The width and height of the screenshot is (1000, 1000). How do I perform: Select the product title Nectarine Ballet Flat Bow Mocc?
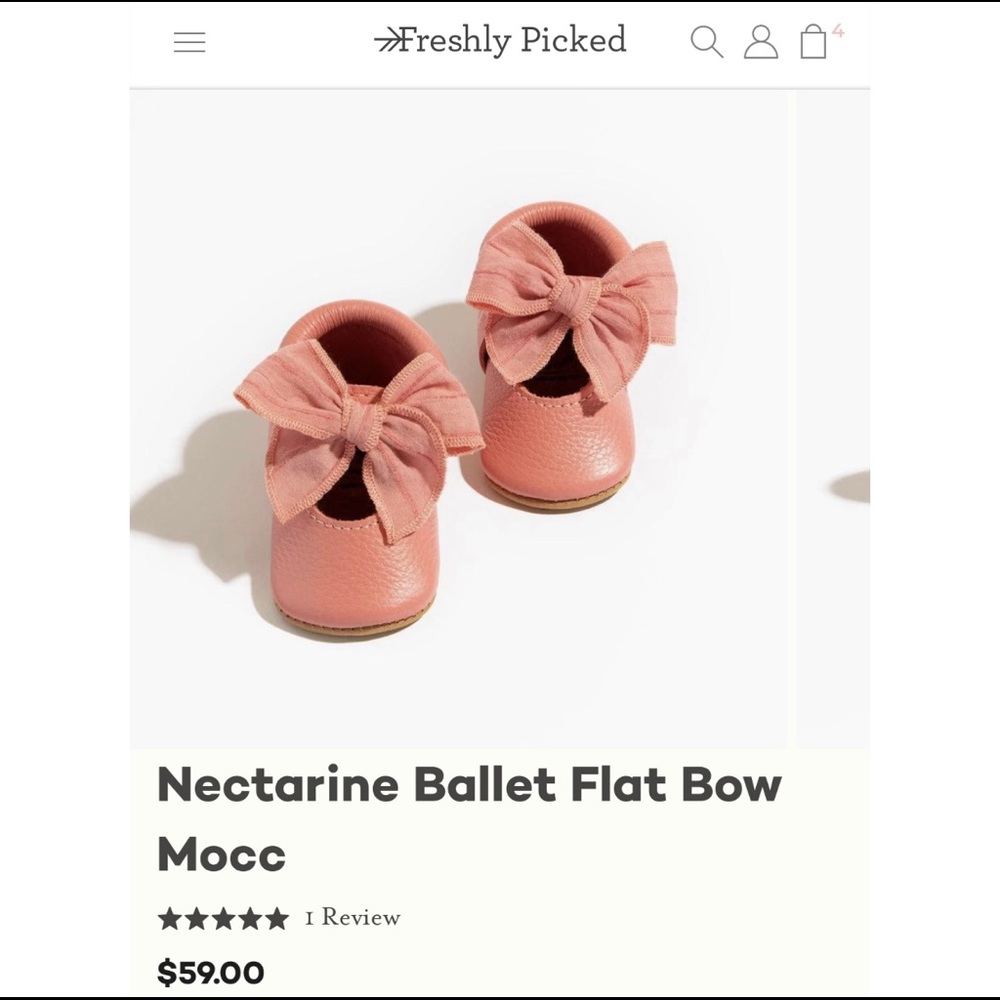click(470, 786)
